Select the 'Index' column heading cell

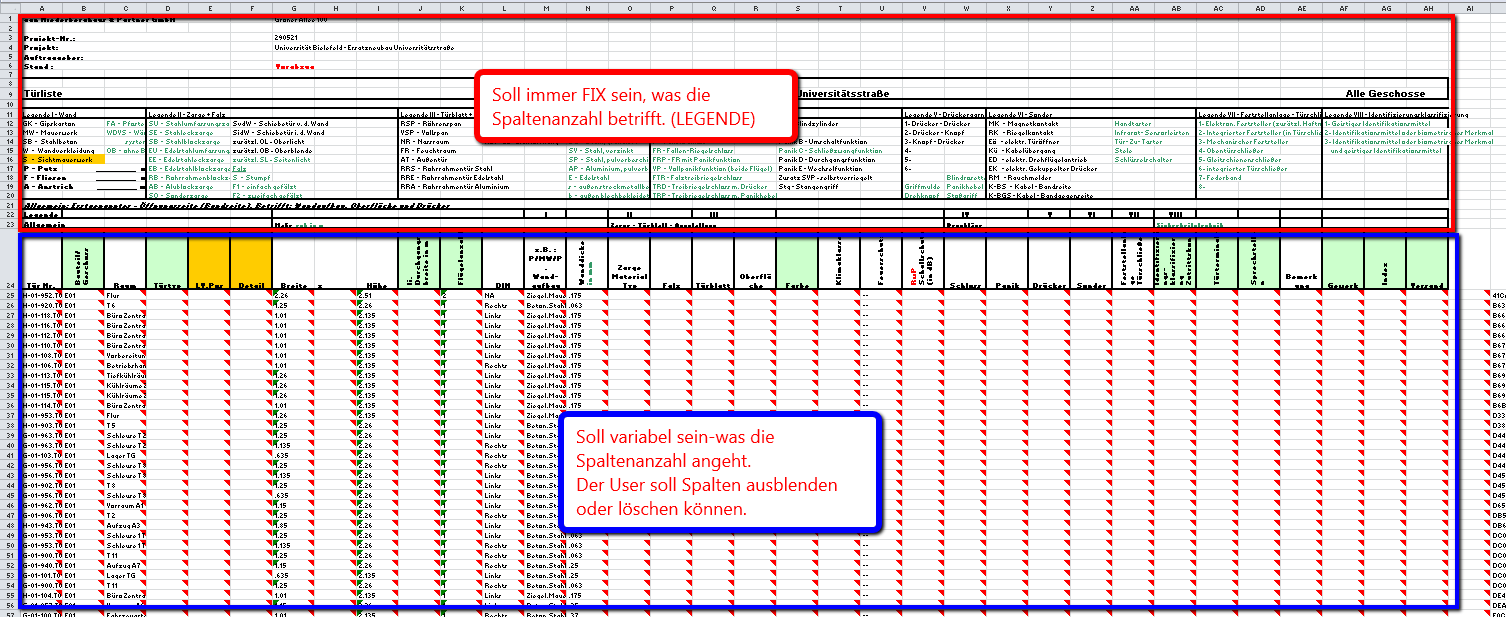pos(1385,264)
